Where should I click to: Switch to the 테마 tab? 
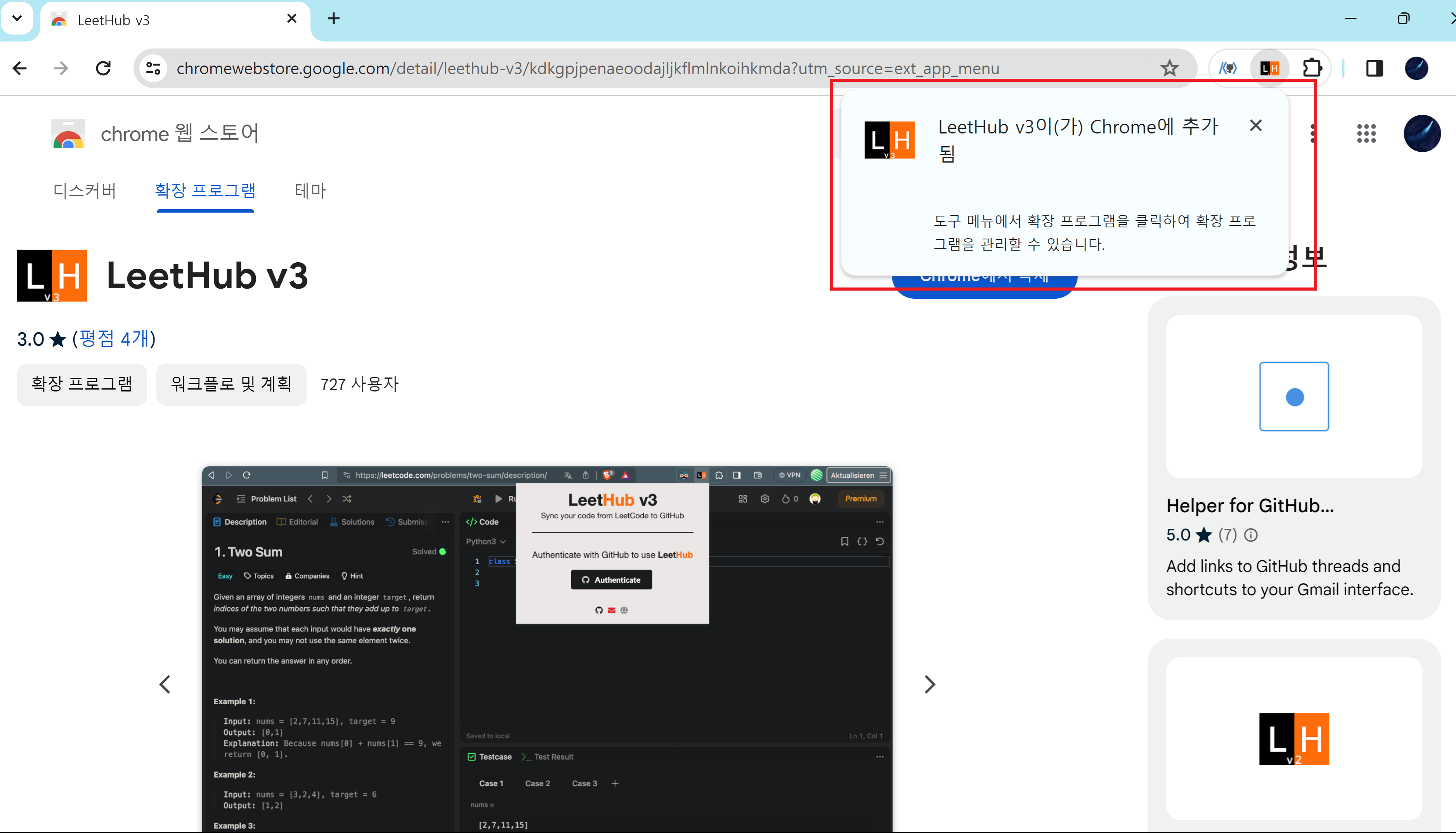coord(310,190)
